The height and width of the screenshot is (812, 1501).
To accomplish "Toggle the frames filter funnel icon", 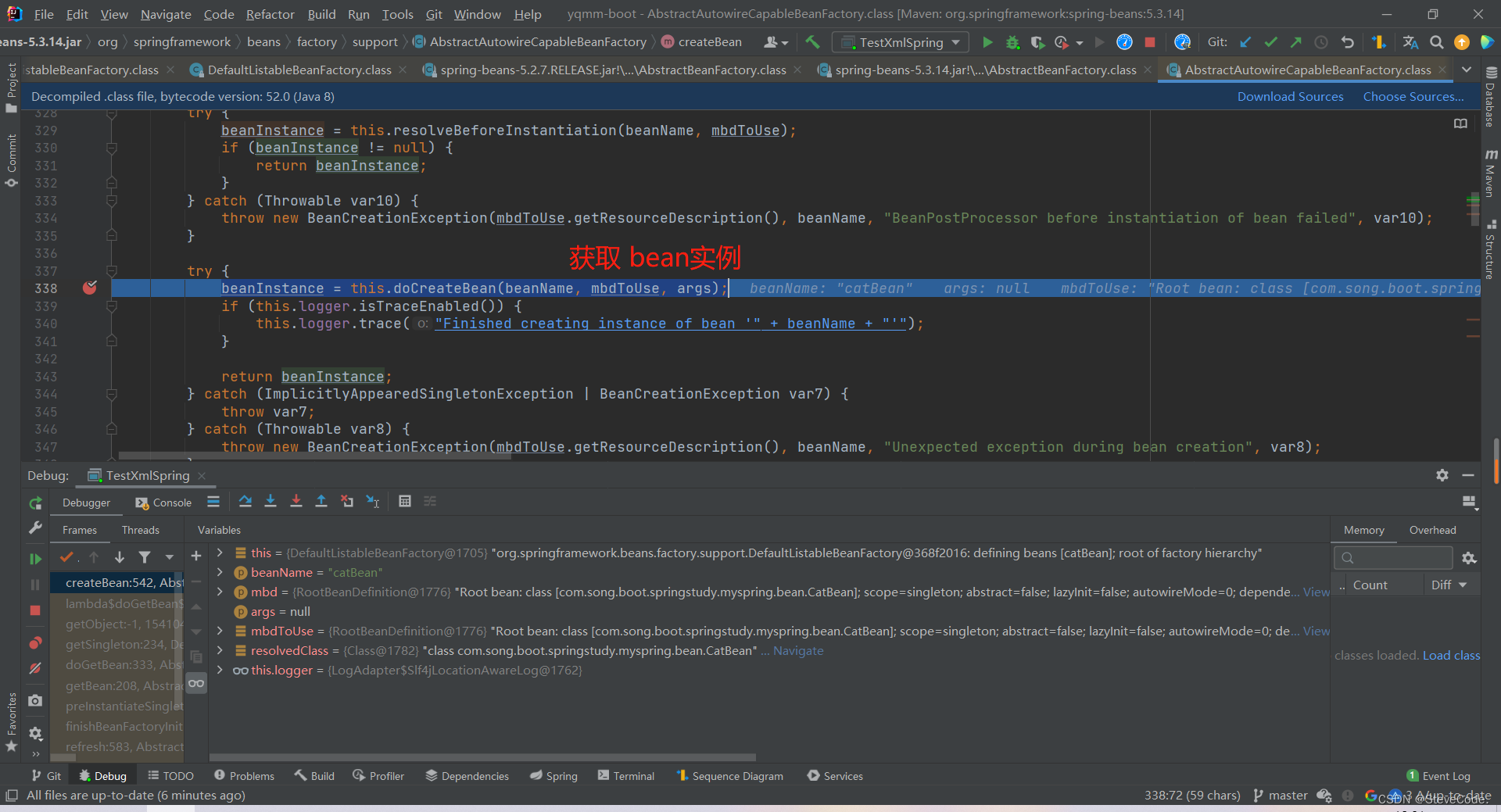I will [x=145, y=557].
